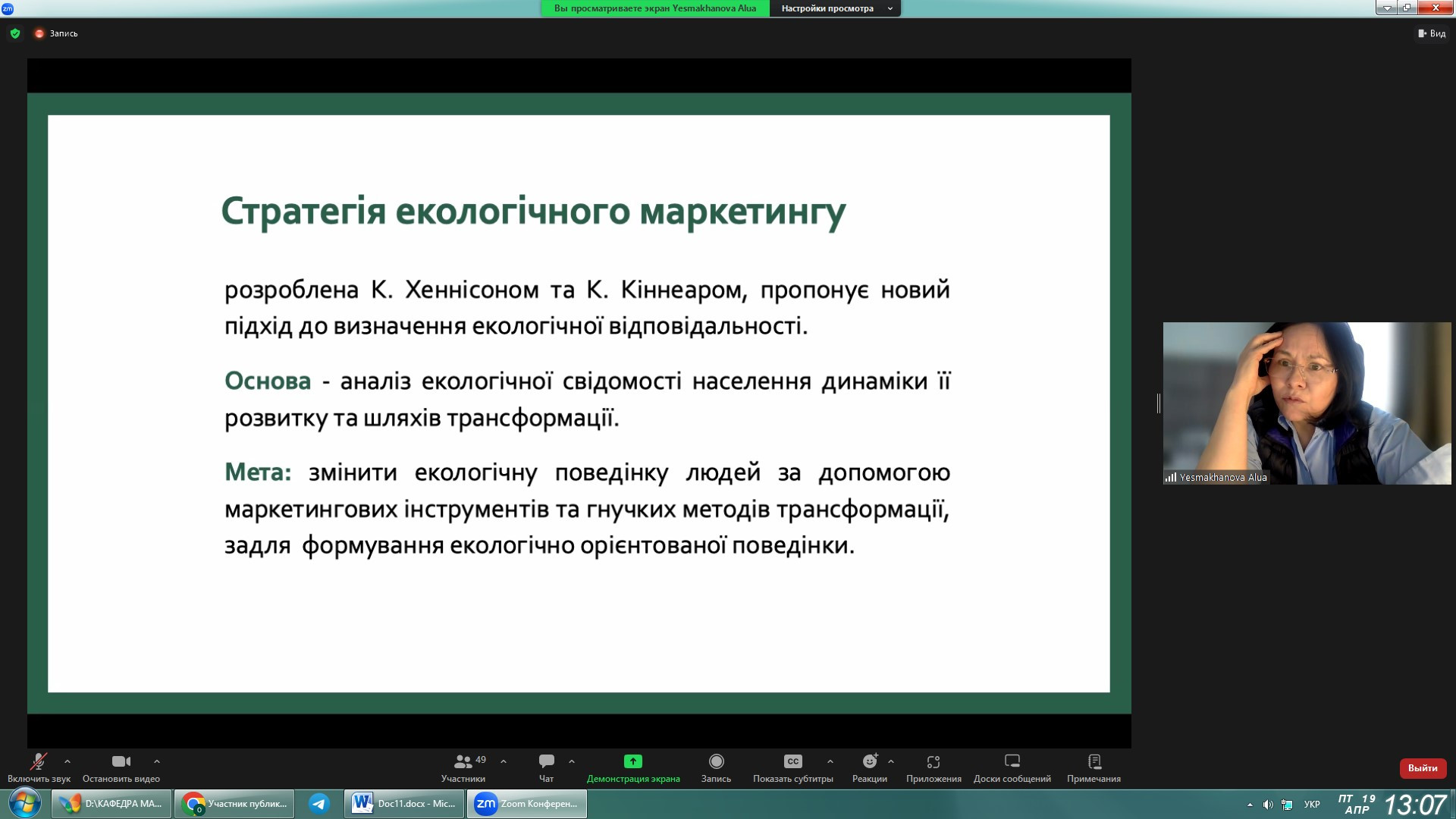
Task: Switch to Doc11.docx Word taskbar item
Action: (x=404, y=803)
